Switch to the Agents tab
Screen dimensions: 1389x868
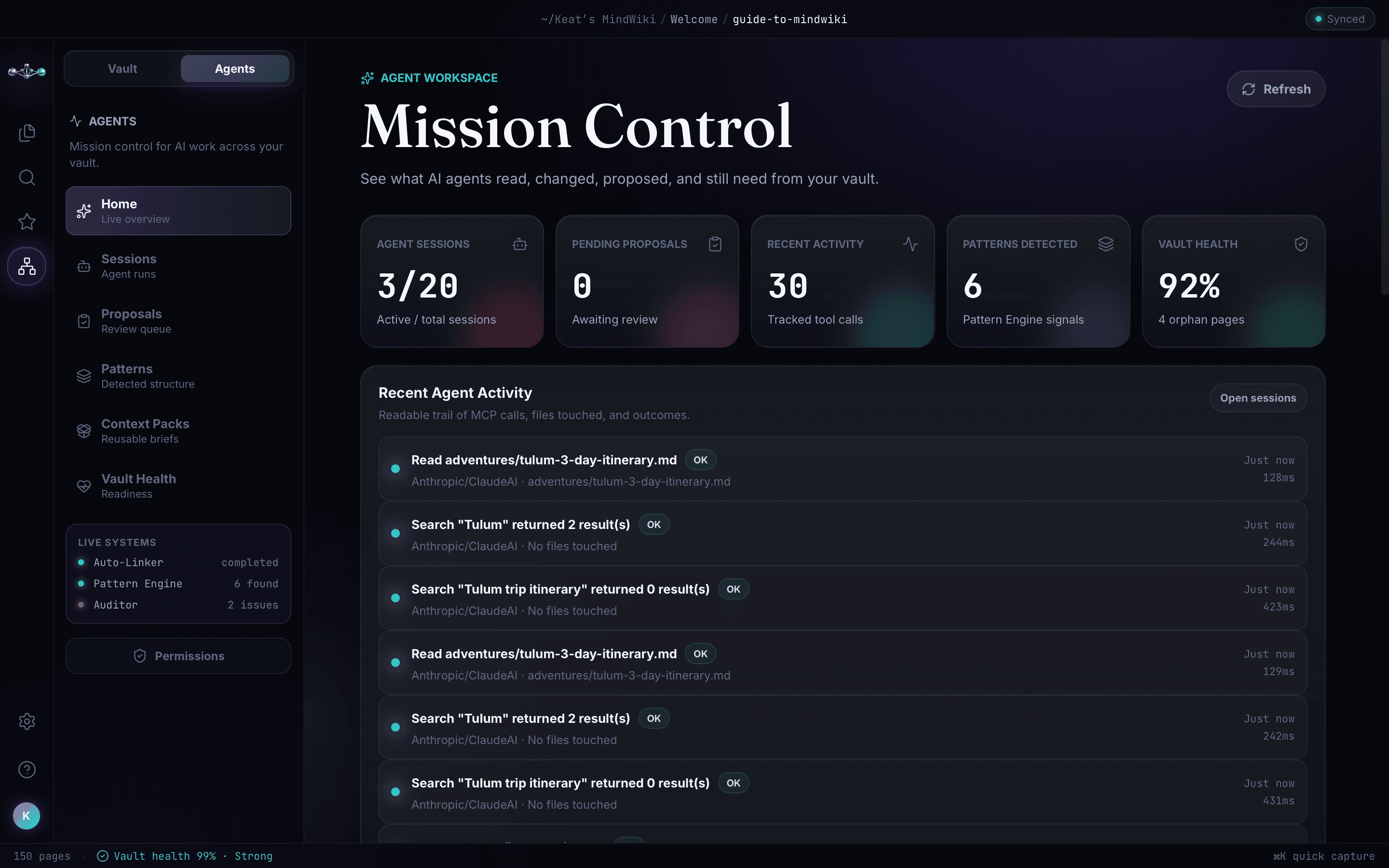pos(235,69)
